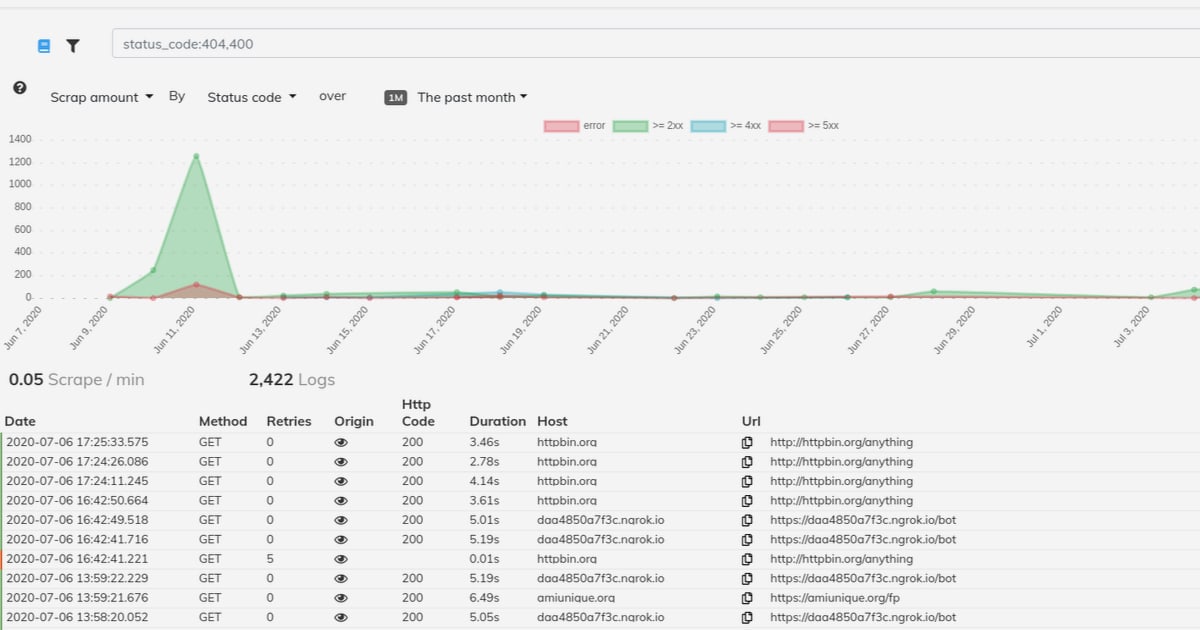The width and height of the screenshot is (1200, 630).
Task: Open the filter funnel icon
Action: (x=73, y=46)
